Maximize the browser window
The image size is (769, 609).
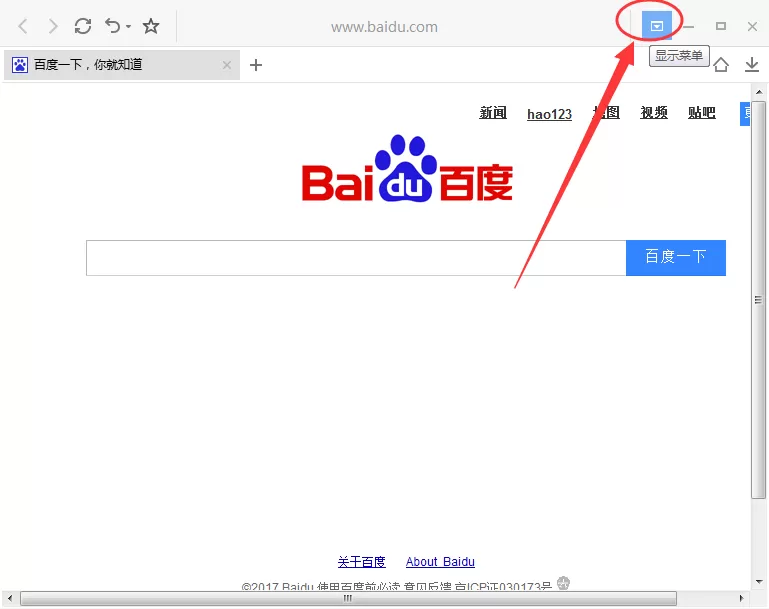[720, 26]
